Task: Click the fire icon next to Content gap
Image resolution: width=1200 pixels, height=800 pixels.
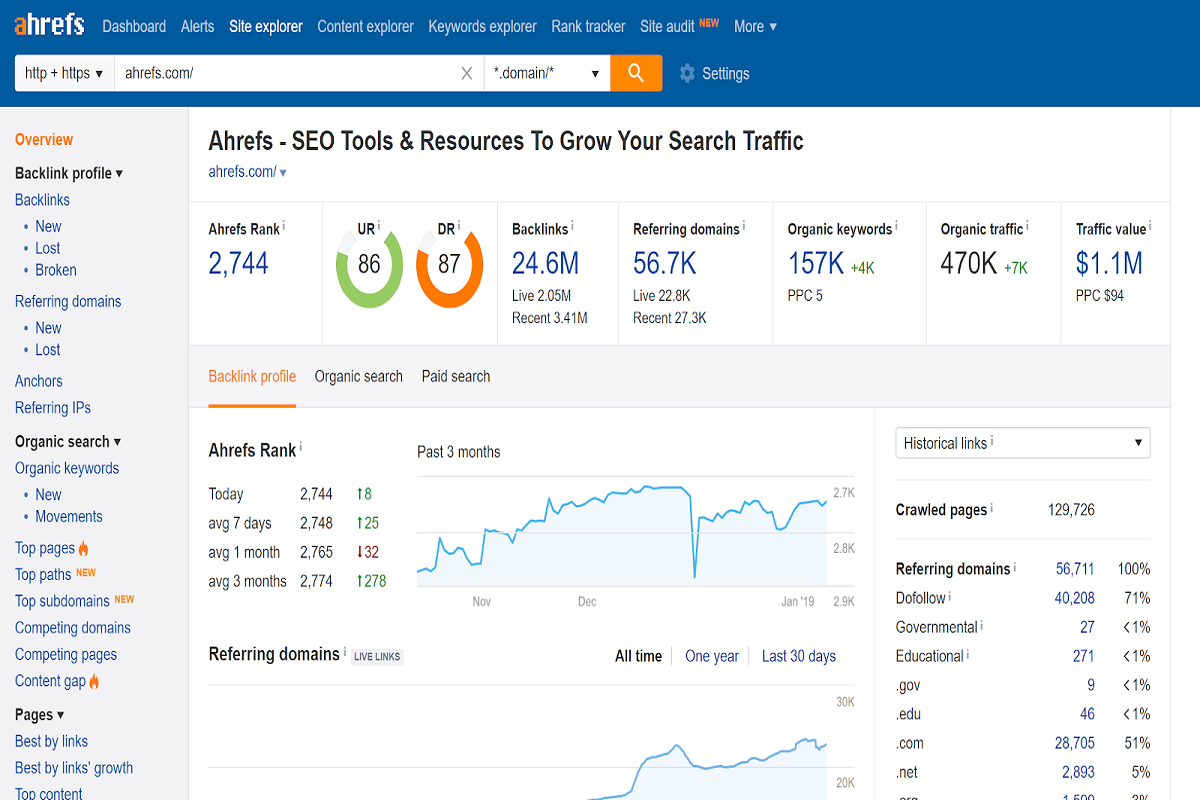Action: click(95, 681)
